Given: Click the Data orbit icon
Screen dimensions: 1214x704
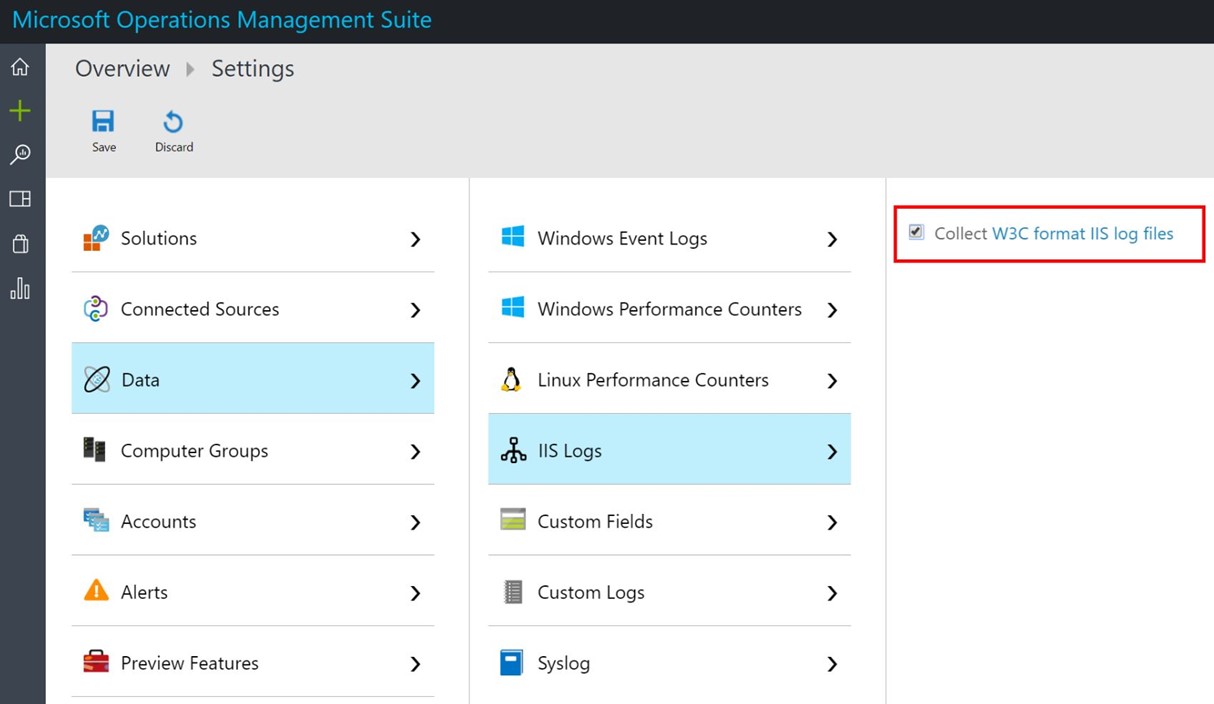Looking at the screenshot, I should 96,380.
